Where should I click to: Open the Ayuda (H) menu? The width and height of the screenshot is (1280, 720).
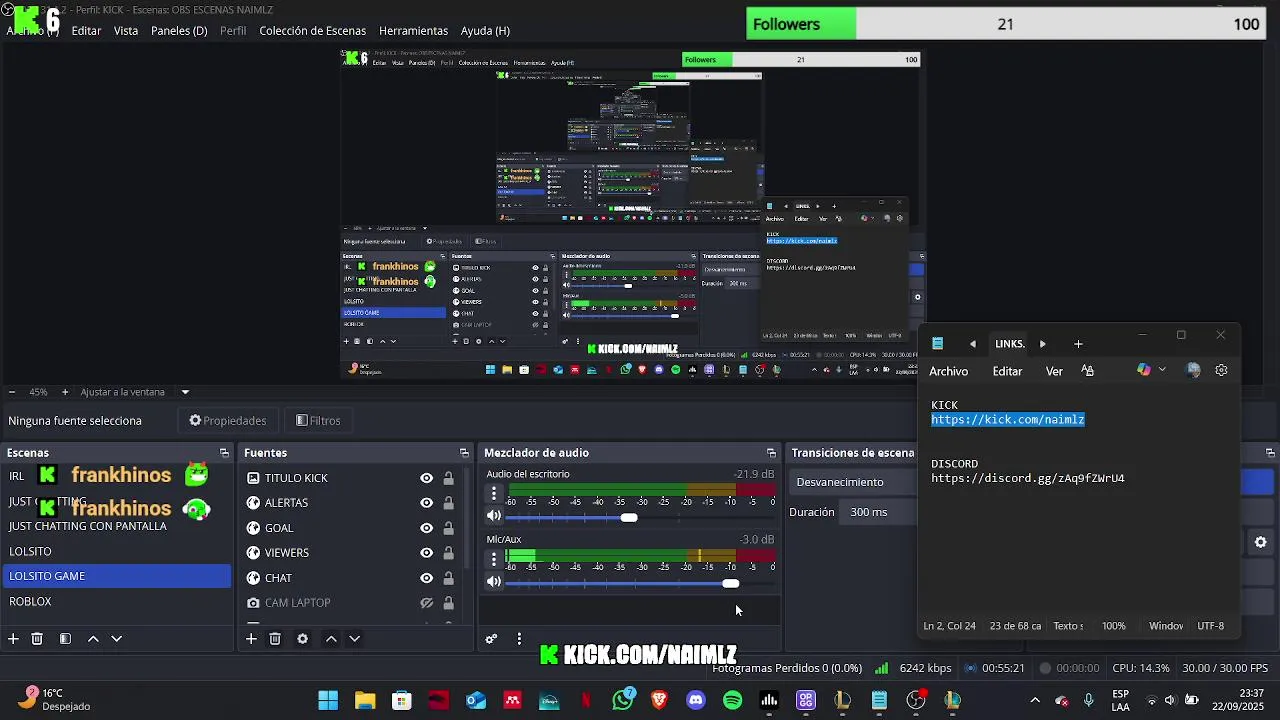click(485, 31)
